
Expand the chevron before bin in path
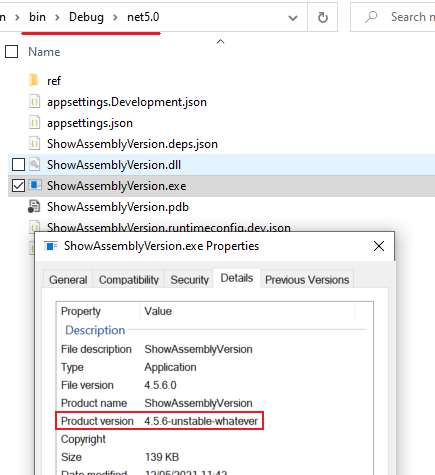click(18, 17)
